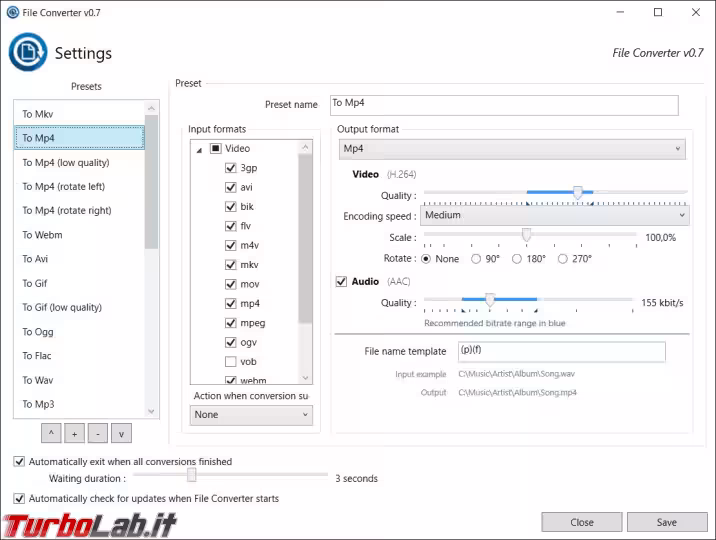This screenshot has height=540, width=716.
Task: Move preset down with the v button
Action: coord(121,433)
